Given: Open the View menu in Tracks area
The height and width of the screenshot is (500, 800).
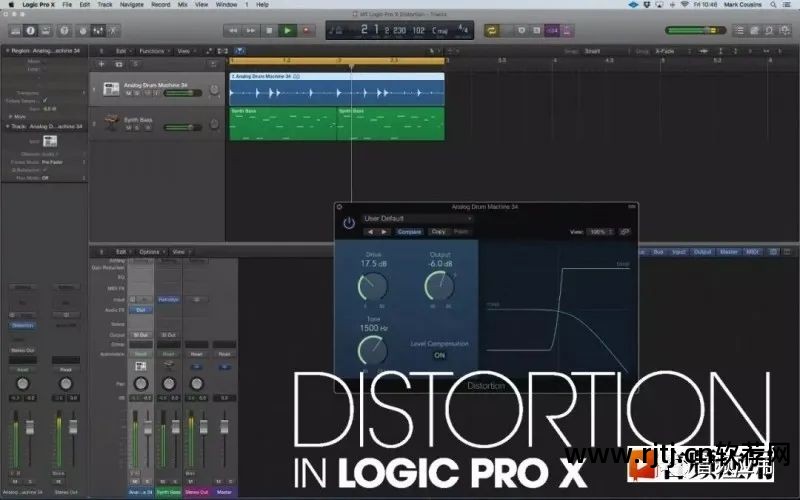Looking at the screenshot, I should tap(184, 51).
